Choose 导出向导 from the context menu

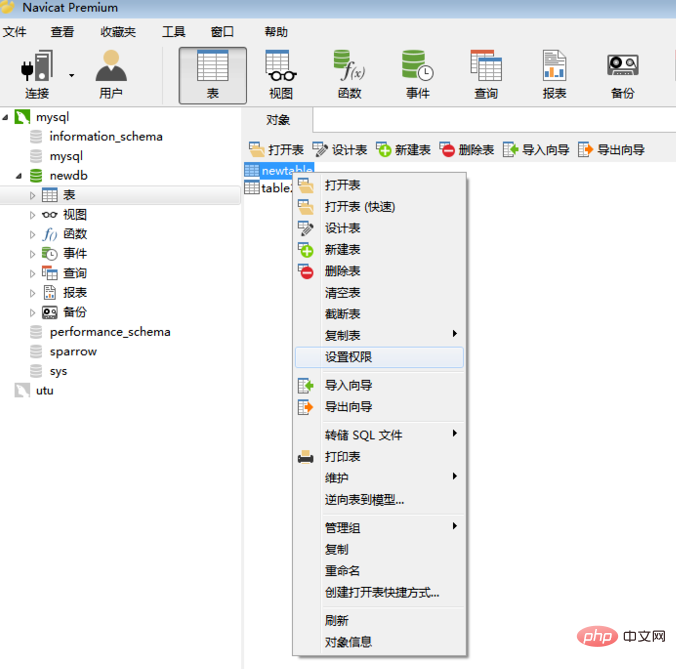[379, 407]
